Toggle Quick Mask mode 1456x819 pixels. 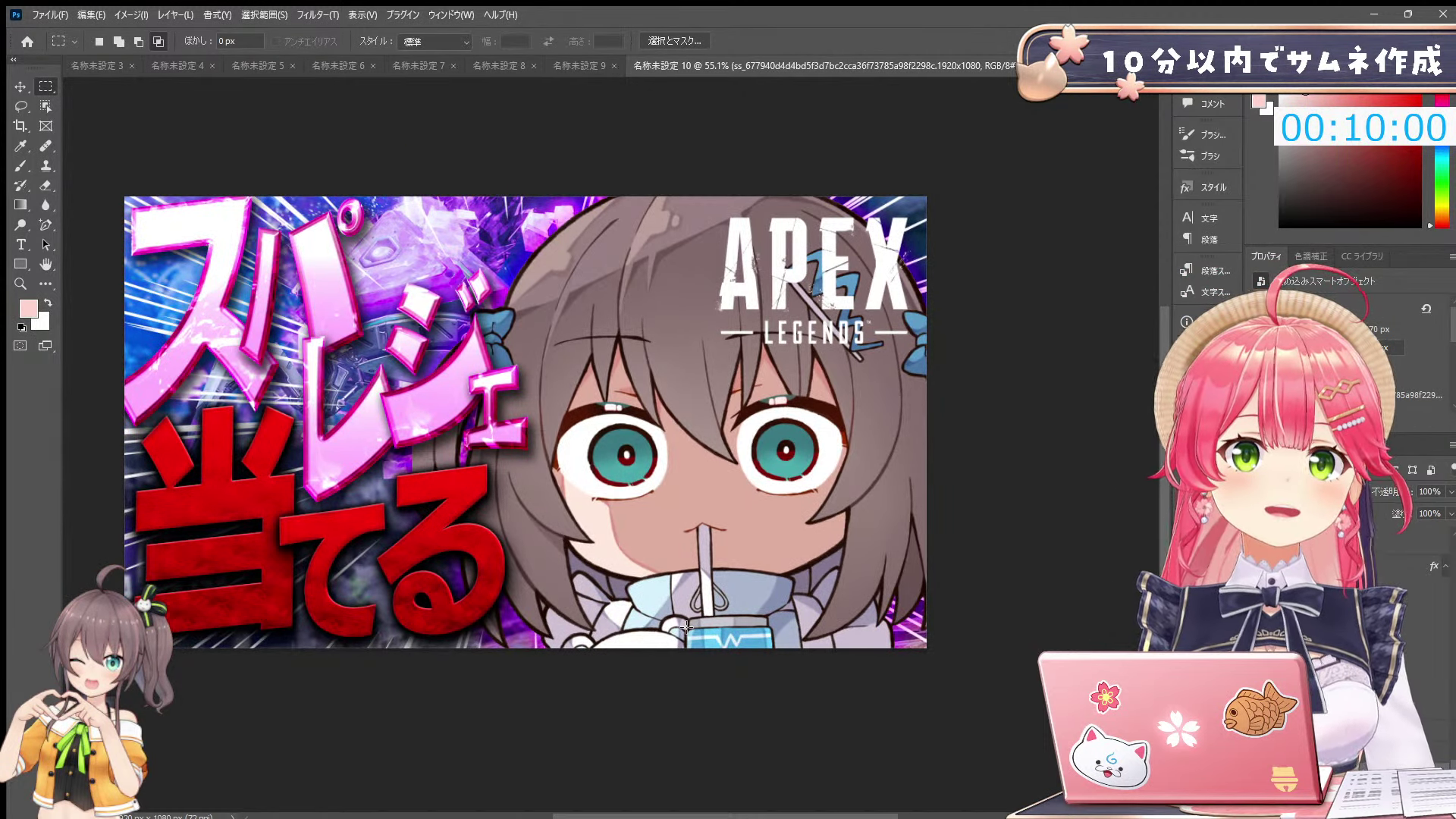coord(20,346)
